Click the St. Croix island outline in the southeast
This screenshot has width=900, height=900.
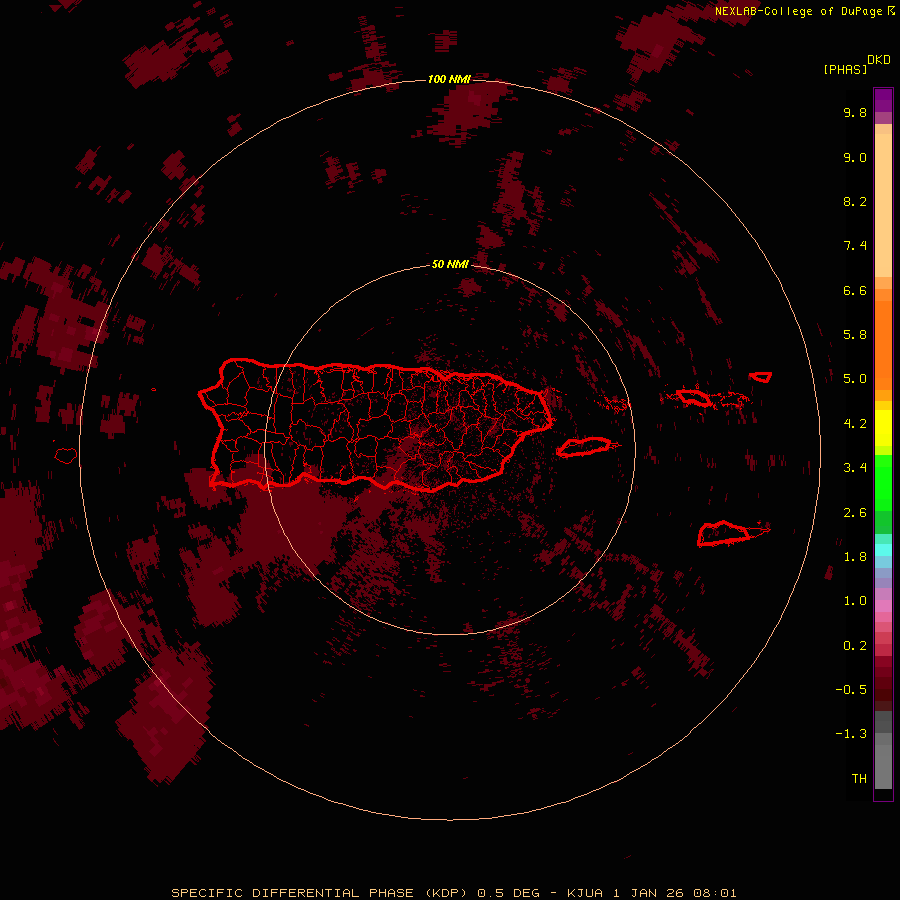[x=724, y=534]
